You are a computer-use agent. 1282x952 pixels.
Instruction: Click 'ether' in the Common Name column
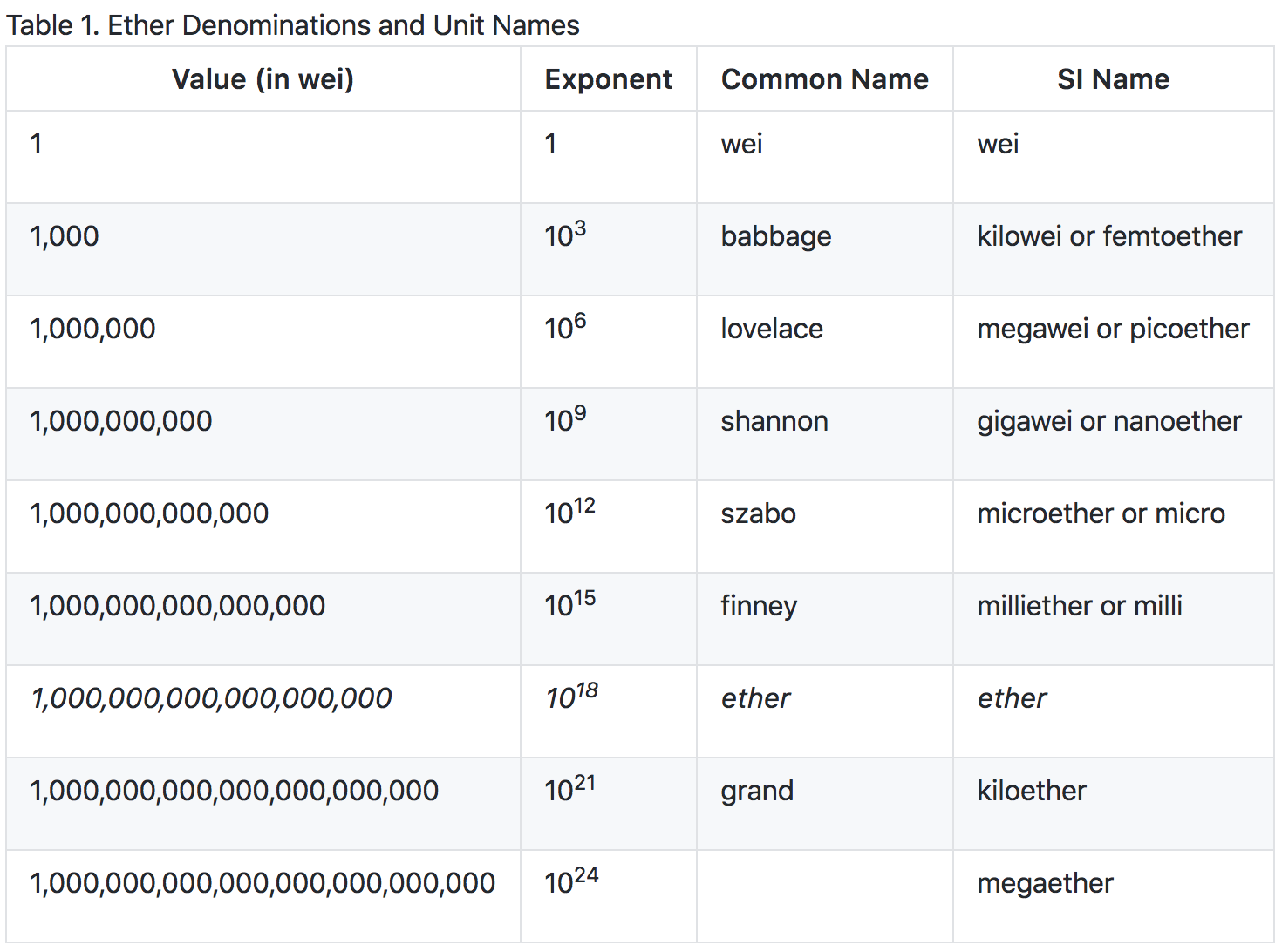756,698
